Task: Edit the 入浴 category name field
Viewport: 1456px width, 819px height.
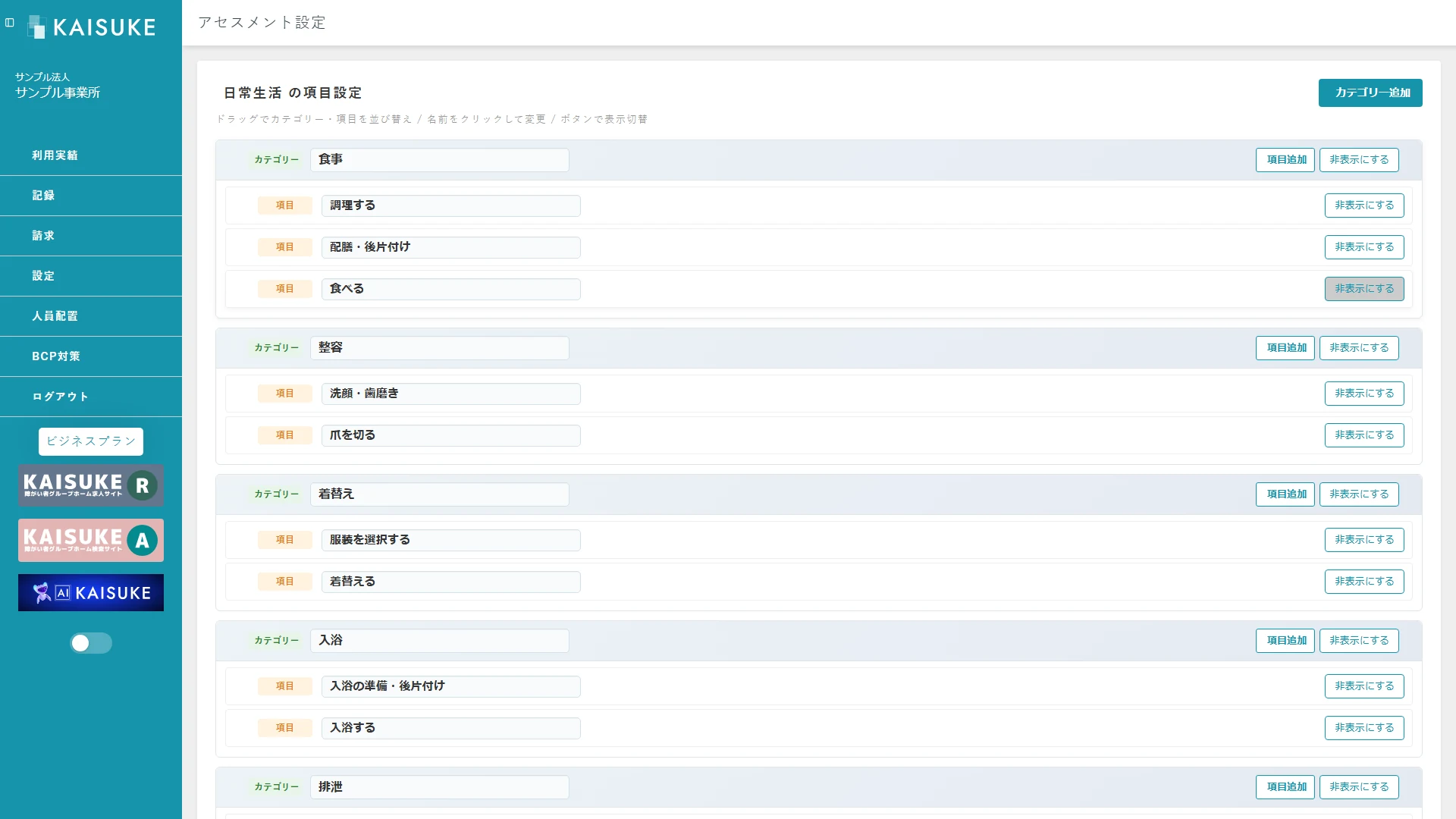Action: (440, 641)
